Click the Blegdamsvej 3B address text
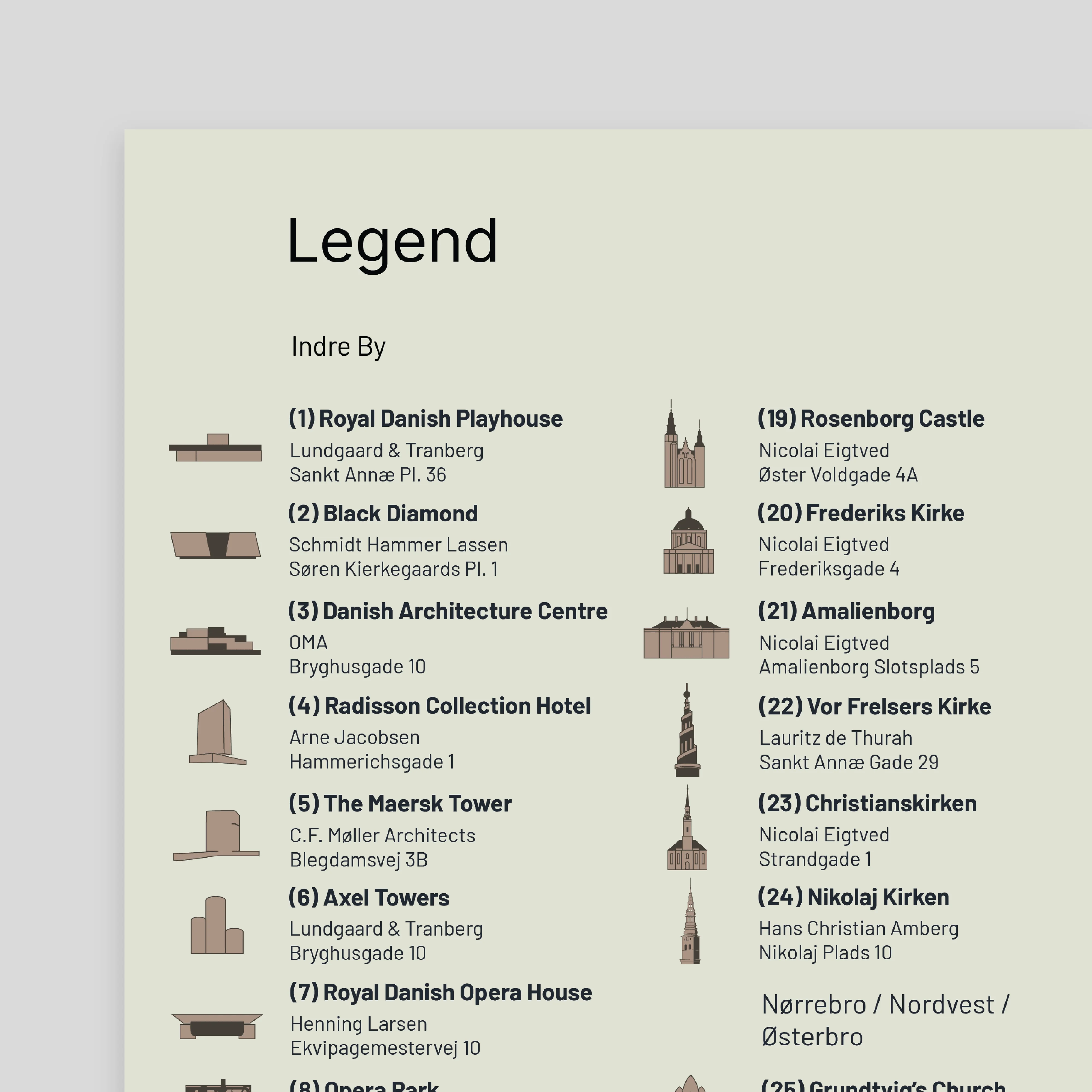The height and width of the screenshot is (1092, 1092). (358, 860)
